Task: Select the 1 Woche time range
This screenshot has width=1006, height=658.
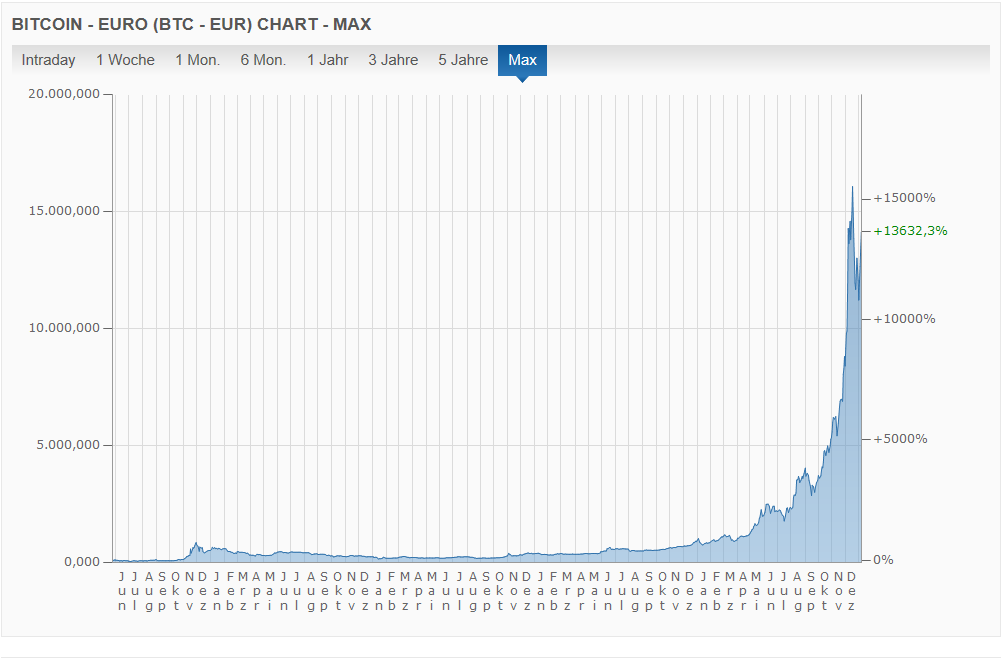Action: point(125,60)
